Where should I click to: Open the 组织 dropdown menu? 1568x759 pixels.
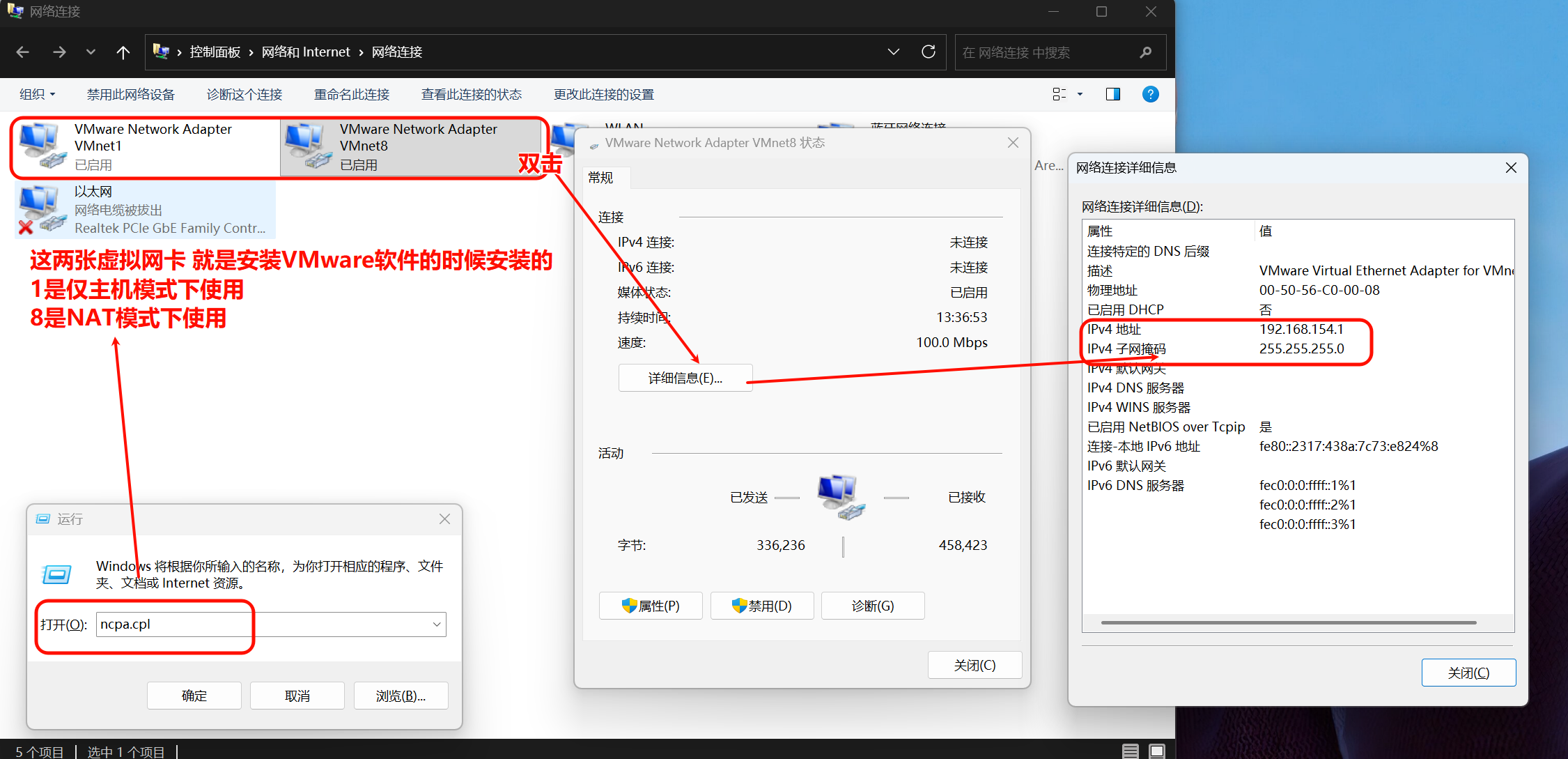click(x=37, y=94)
